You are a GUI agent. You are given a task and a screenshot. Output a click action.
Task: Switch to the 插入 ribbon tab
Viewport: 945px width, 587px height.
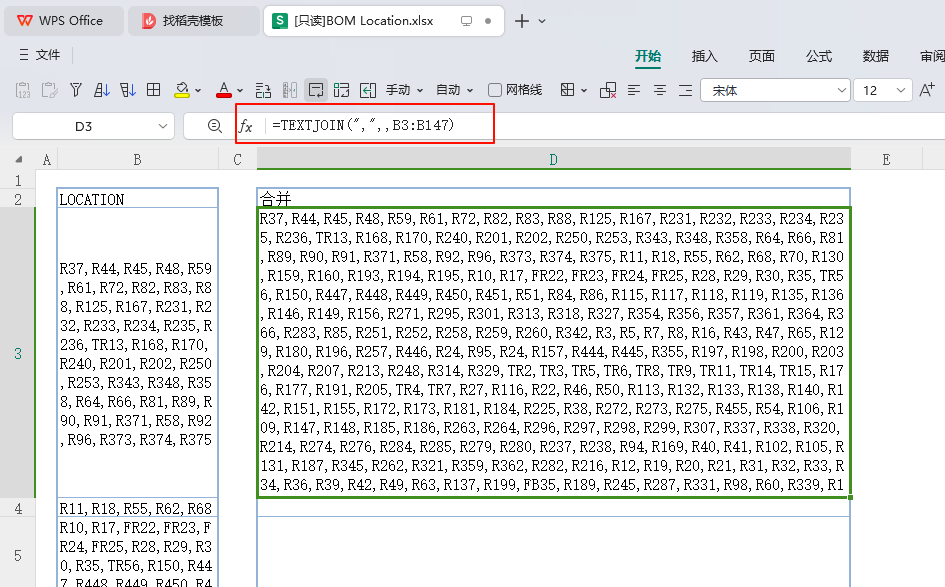coord(705,56)
